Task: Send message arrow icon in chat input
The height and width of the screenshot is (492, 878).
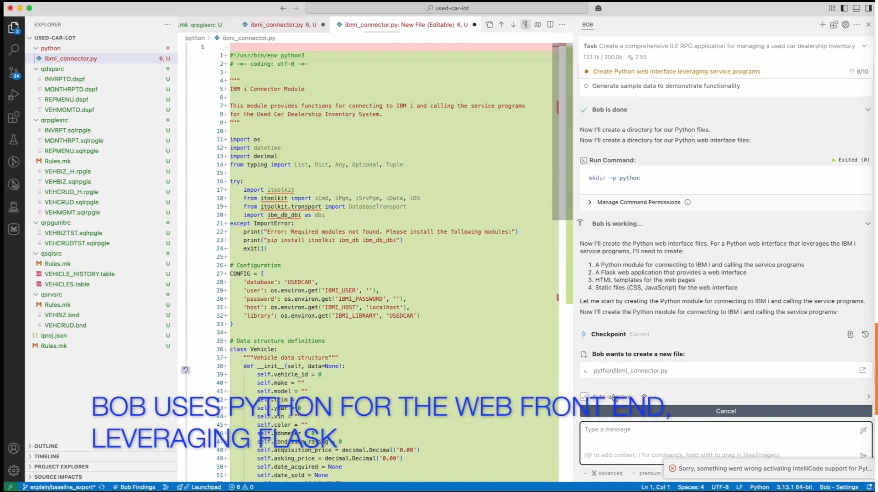Action: [863, 455]
